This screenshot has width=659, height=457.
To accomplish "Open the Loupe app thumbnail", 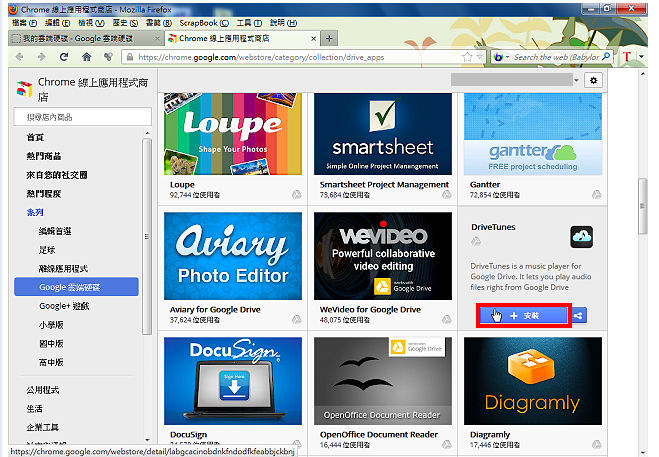I will [x=233, y=134].
